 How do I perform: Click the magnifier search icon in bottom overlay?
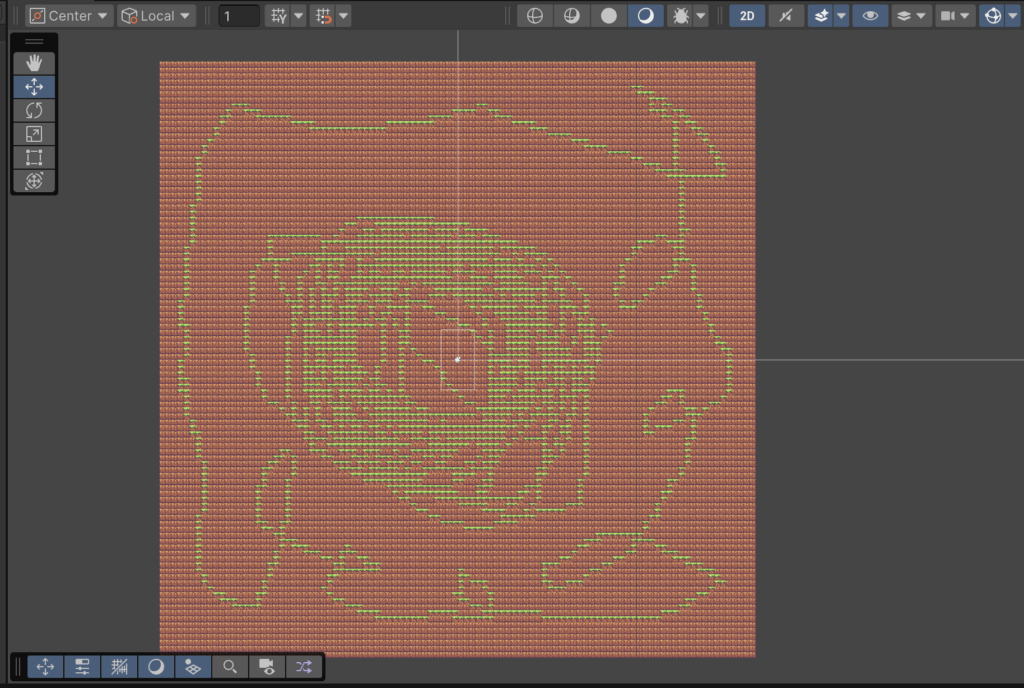230,666
